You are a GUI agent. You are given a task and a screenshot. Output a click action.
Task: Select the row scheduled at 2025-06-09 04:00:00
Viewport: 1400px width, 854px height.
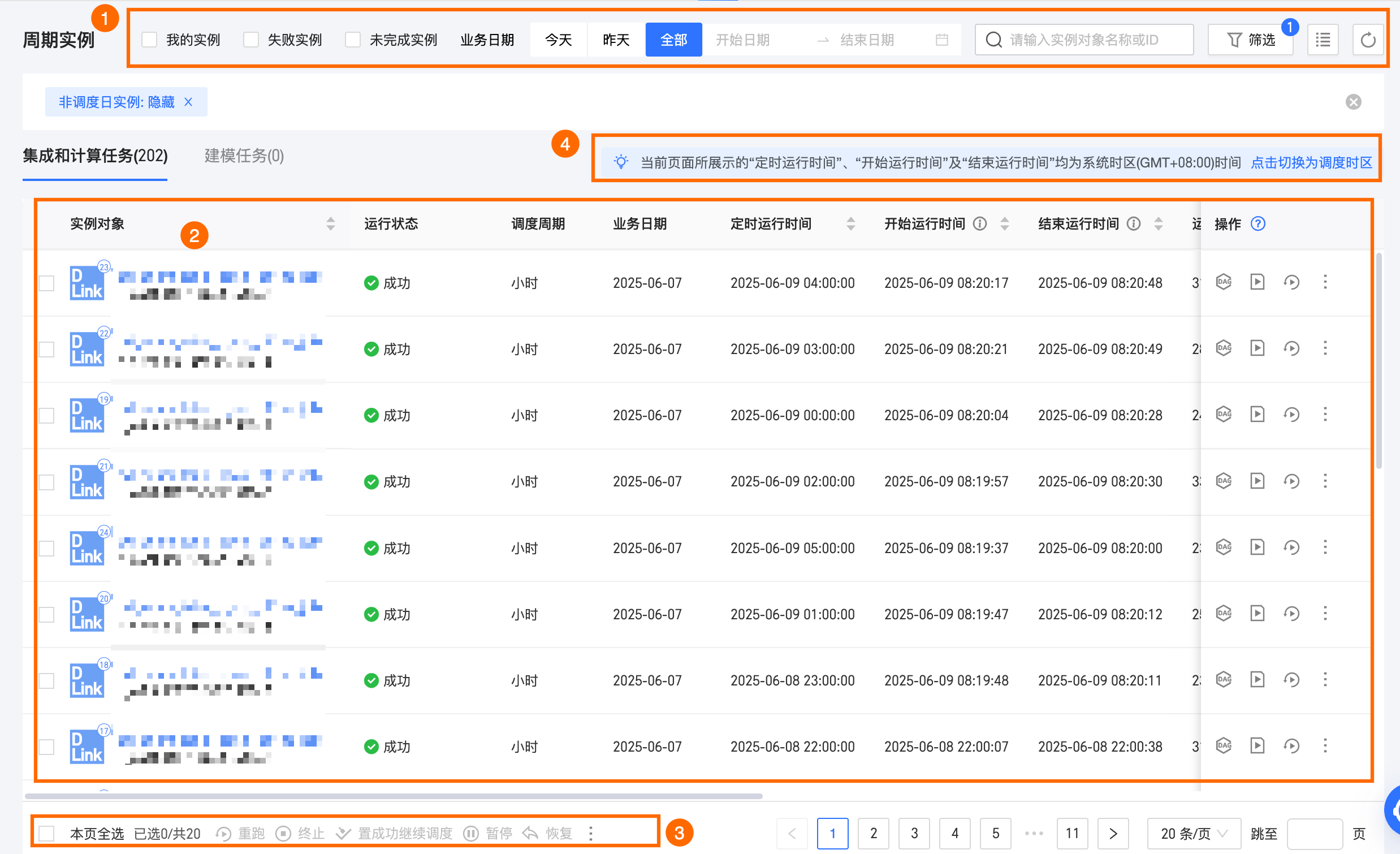pos(46,283)
